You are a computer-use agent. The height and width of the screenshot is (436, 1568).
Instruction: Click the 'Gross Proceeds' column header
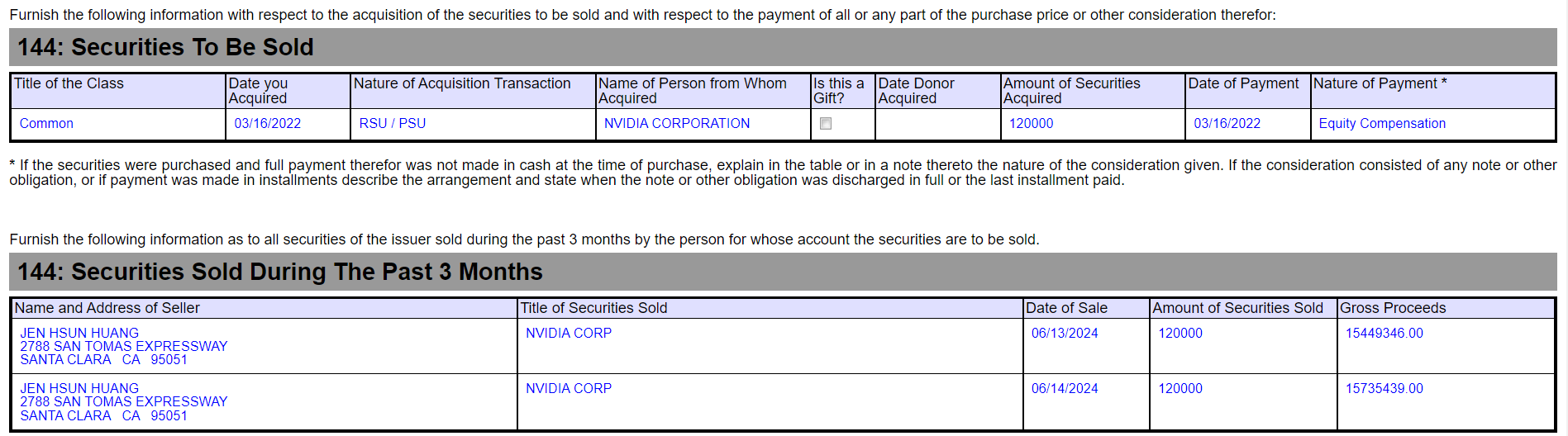1393,308
